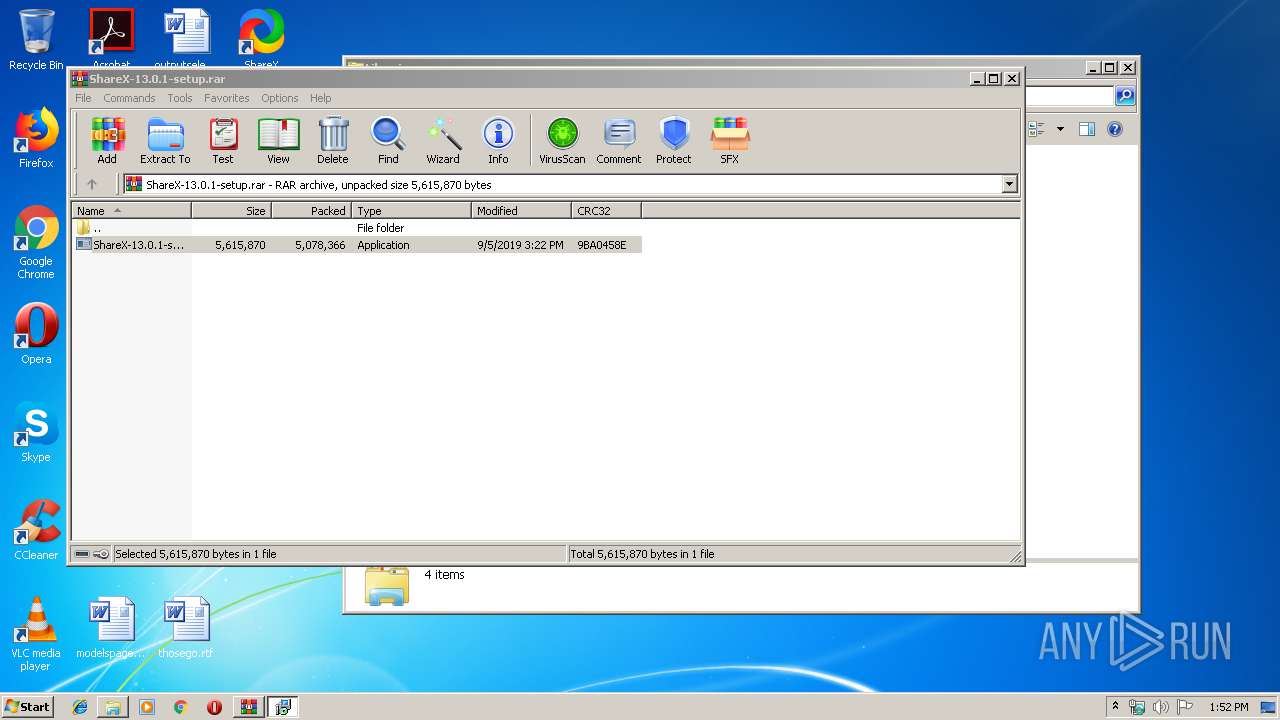Sort by the Name column header
This screenshot has width=1280, height=720.
coord(131,211)
